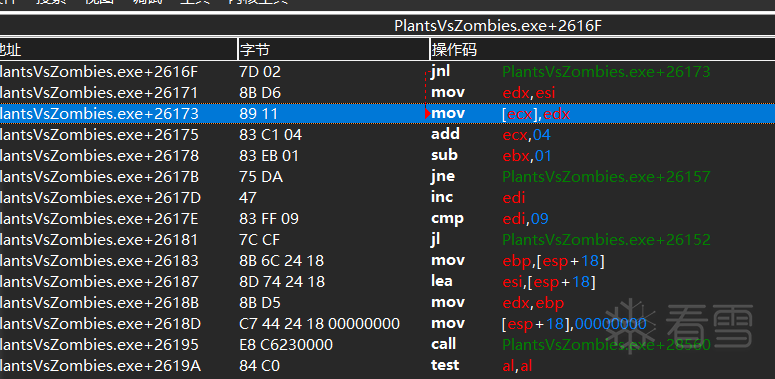The width and height of the screenshot is (775, 379).
Task: Click the test al,al instruction row
Action: (x=388, y=366)
